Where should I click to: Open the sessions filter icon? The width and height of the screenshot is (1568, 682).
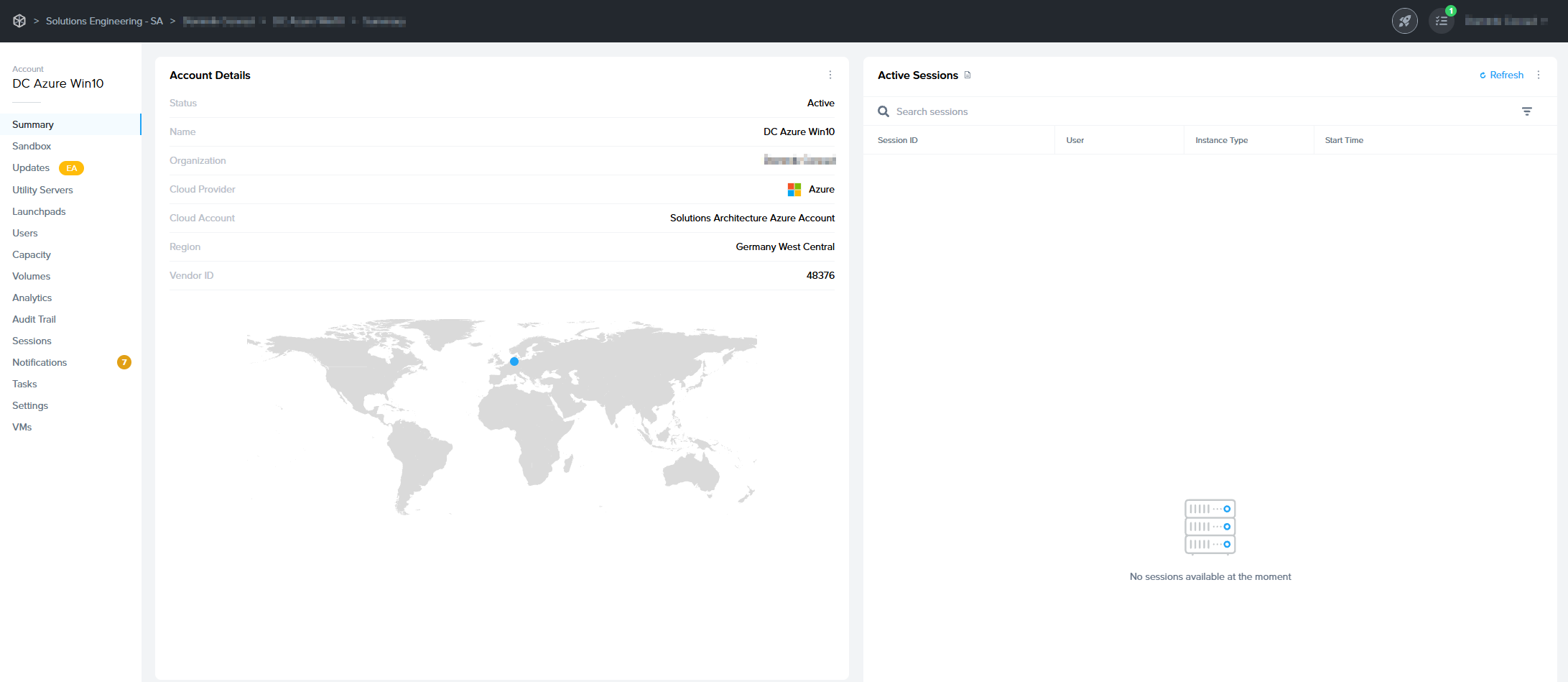pyautogui.click(x=1526, y=111)
